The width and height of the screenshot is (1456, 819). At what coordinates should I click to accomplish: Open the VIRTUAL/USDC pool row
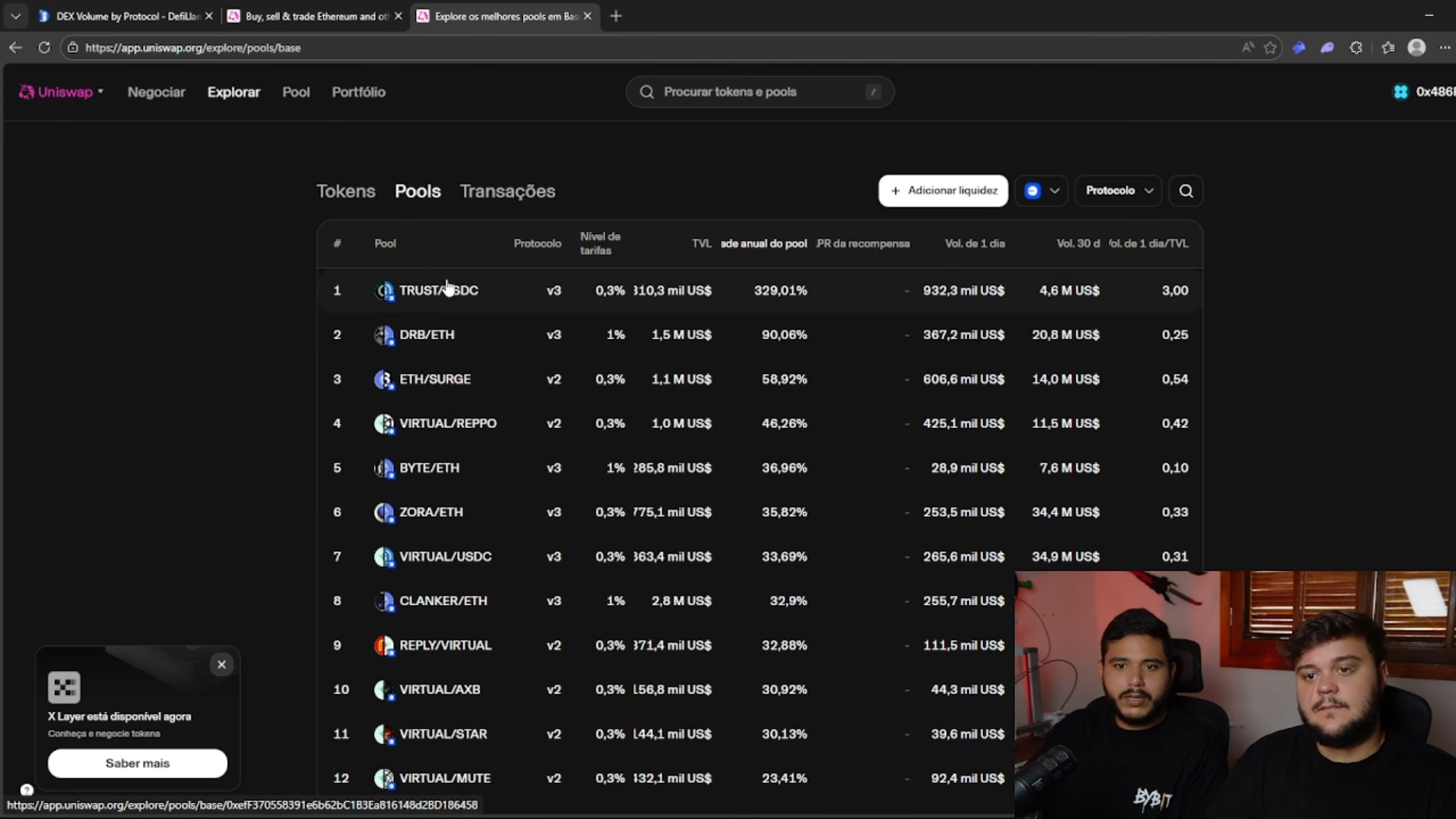760,556
